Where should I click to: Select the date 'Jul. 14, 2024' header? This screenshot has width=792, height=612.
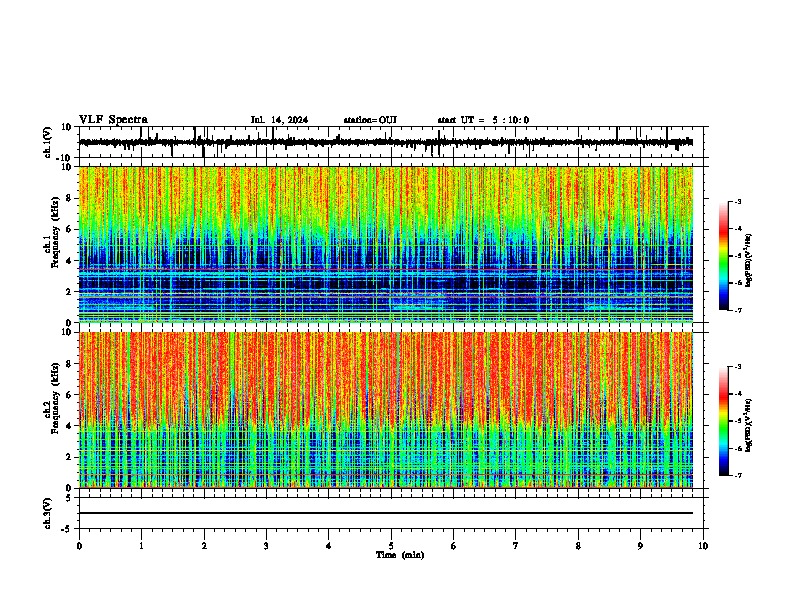(279, 120)
